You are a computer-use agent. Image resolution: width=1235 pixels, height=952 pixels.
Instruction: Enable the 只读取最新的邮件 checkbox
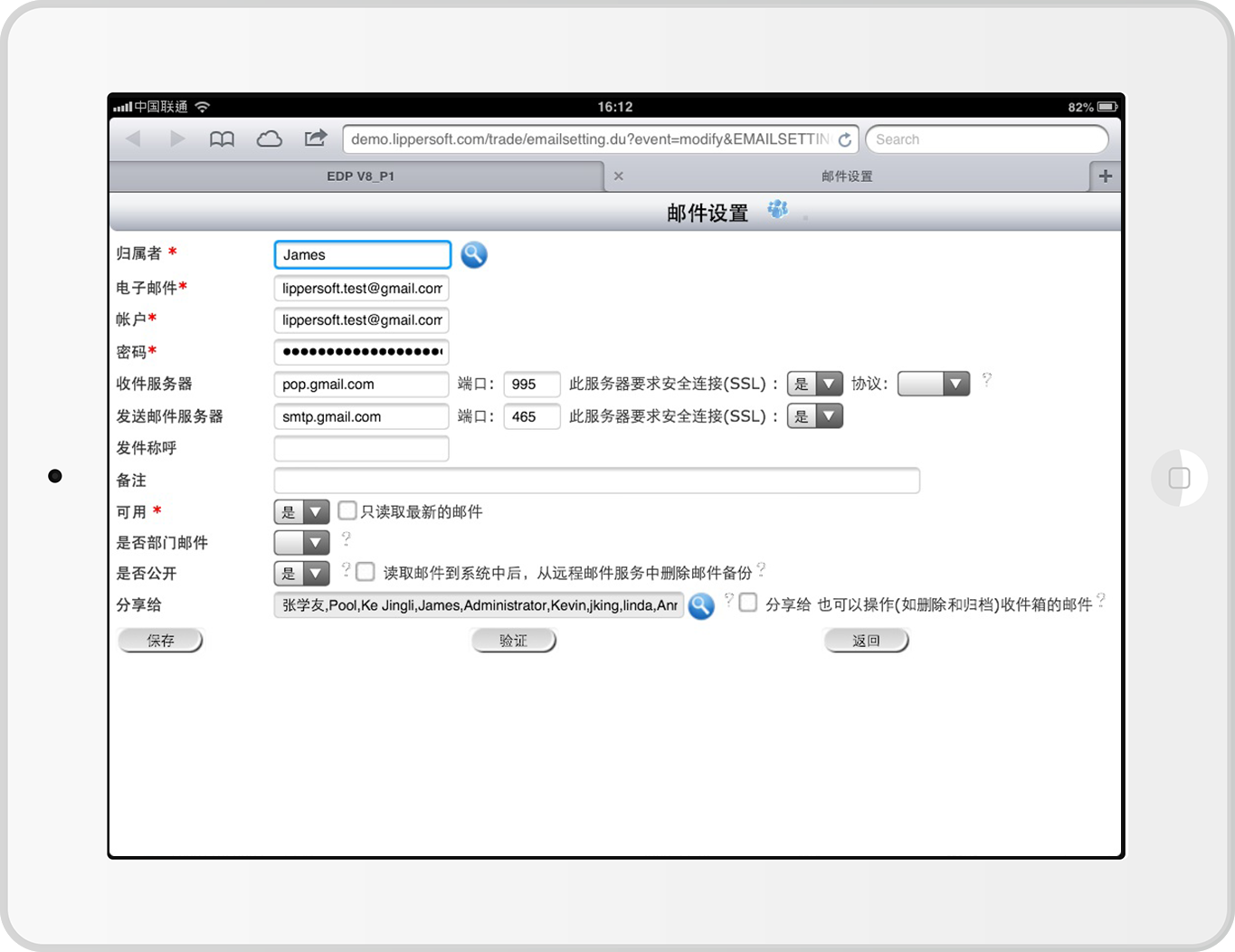[347, 511]
